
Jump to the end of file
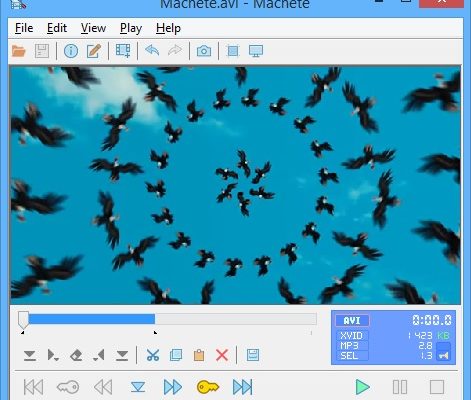click(x=243, y=387)
